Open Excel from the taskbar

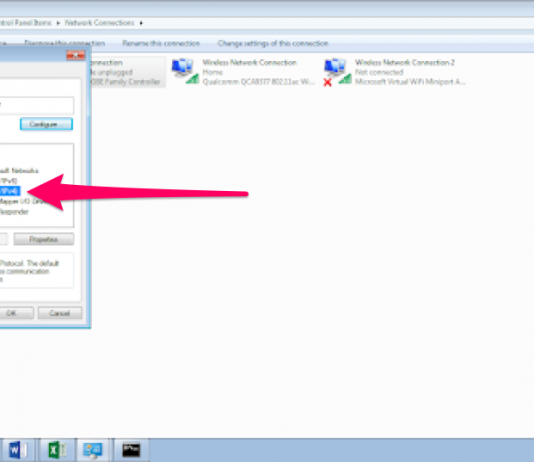(x=58, y=450)
